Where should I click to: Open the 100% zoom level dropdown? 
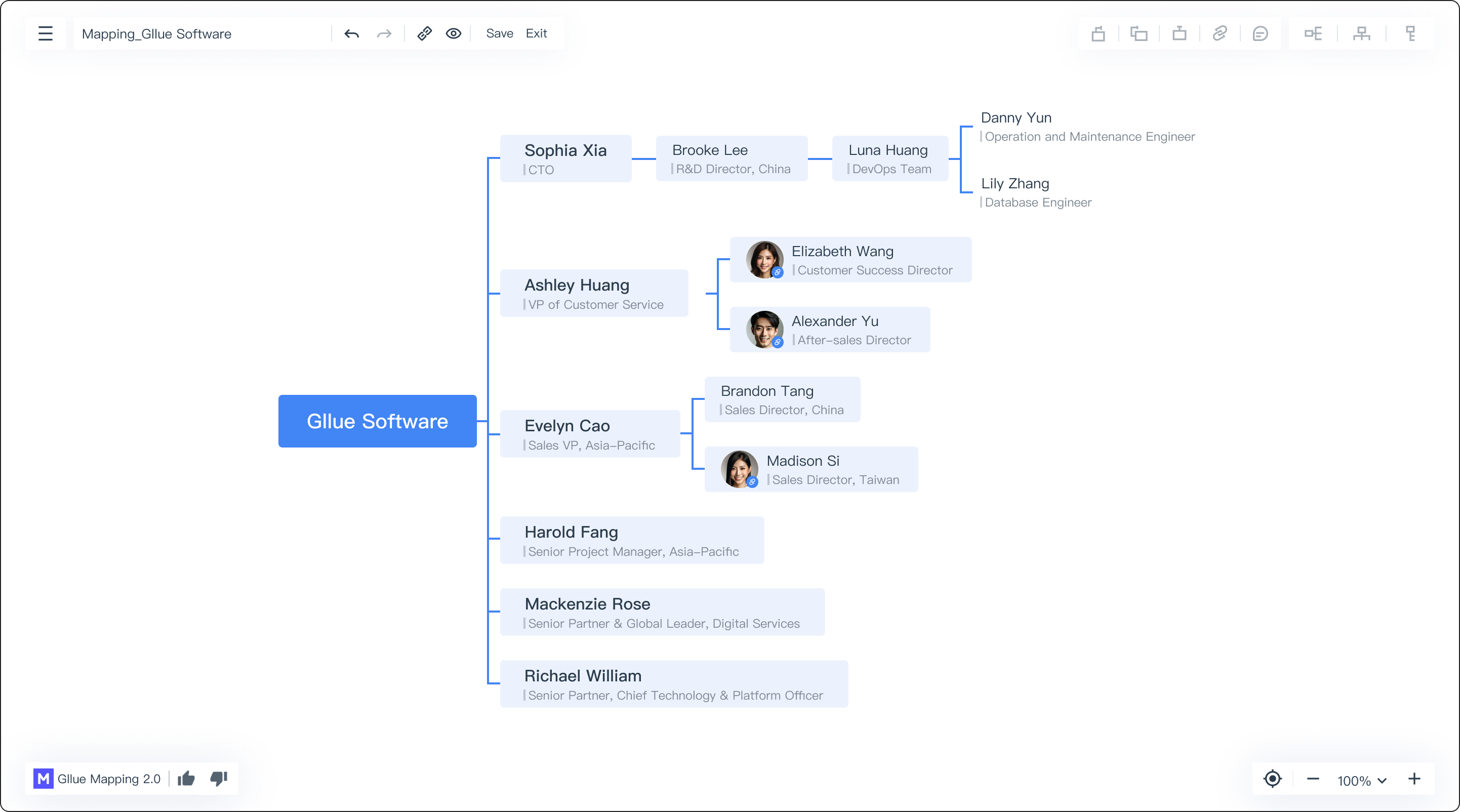point(1361,780)
